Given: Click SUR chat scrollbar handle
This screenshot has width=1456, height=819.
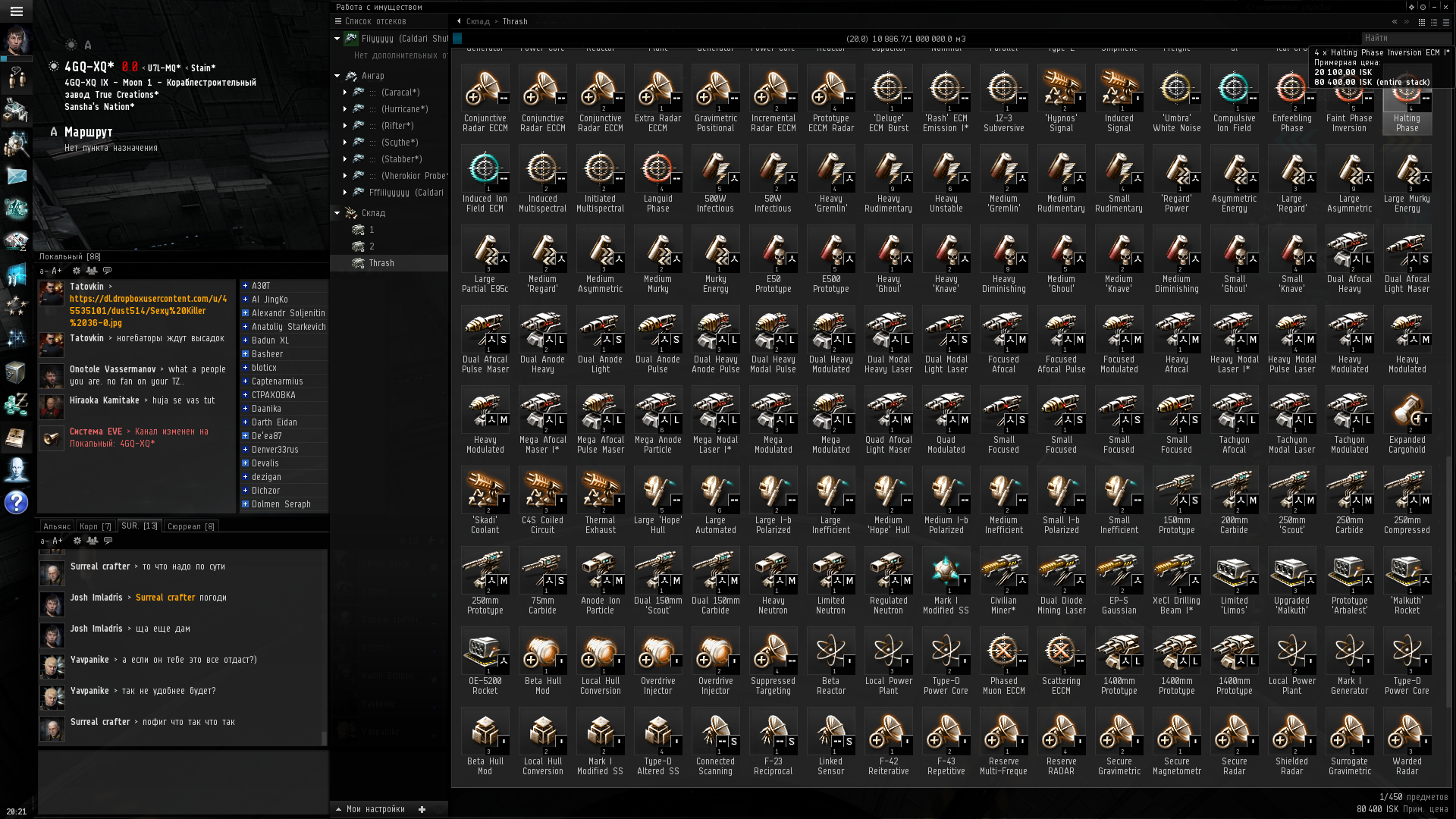Looking at the screenshot, I should [325, 738].
